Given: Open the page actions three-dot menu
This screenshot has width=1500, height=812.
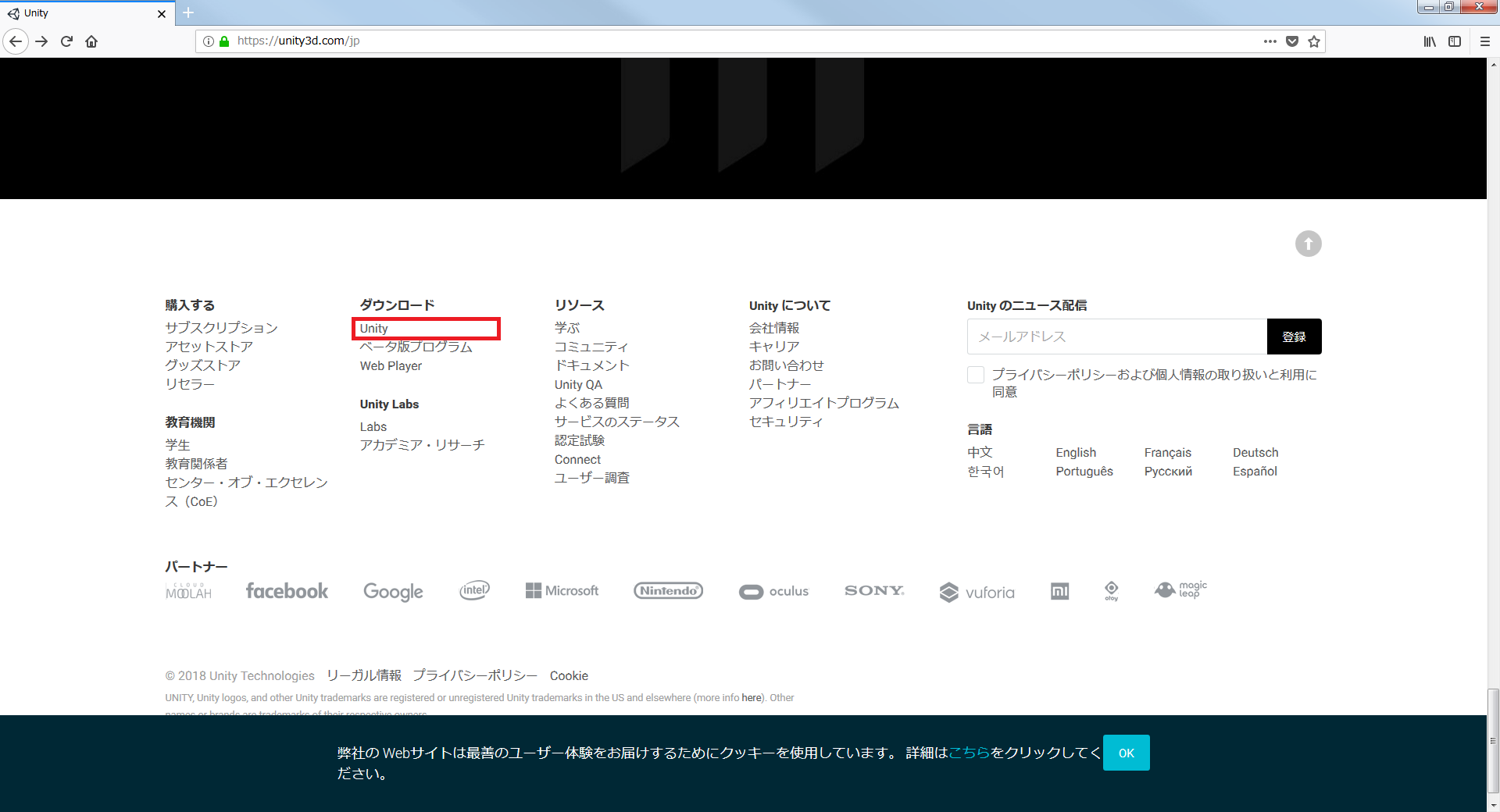Looking at the screenshot, I should pyautogui.click(x=1270, y=41).
